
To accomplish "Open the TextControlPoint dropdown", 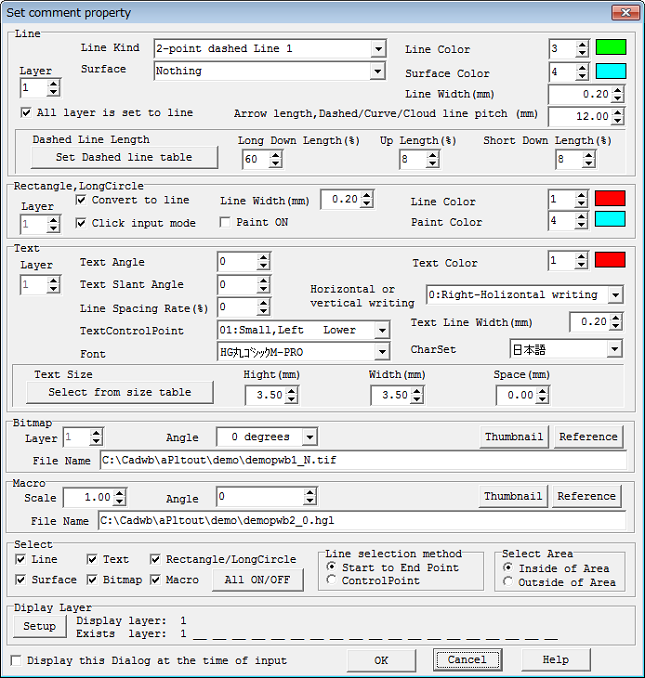I will click(x=382, y=331).
